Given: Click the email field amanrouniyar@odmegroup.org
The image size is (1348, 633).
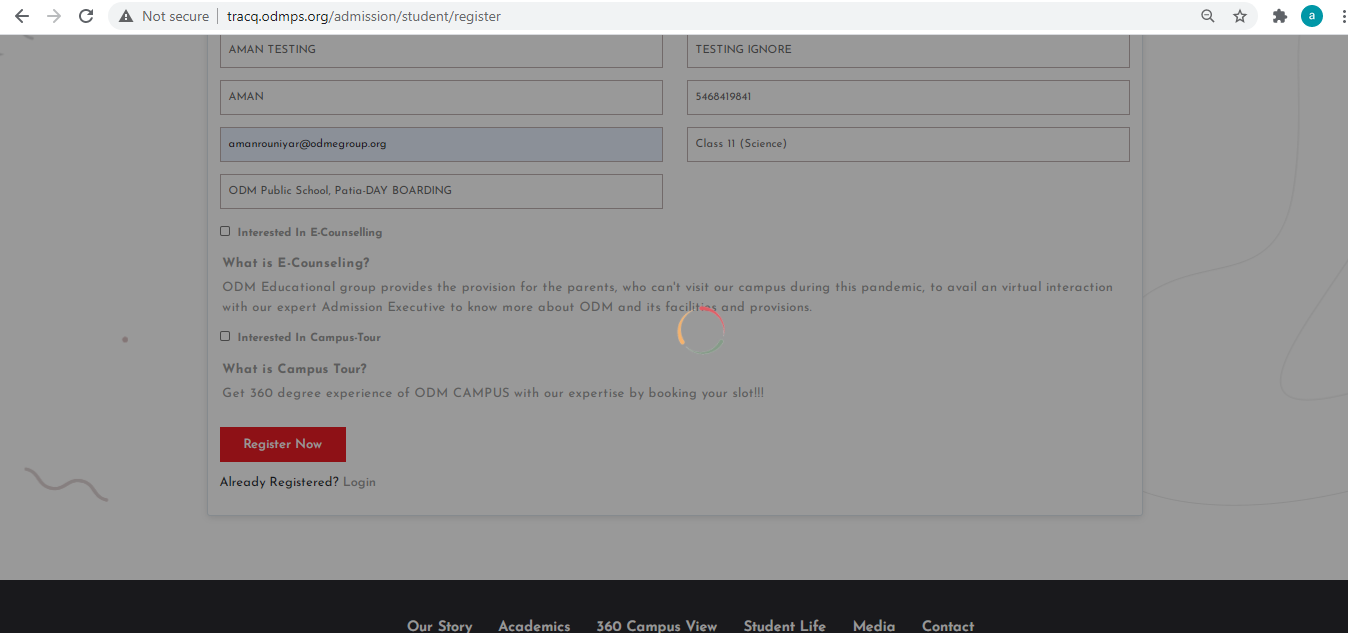Looking at the screenshot, I should pyautogui.click(x=441, y=144).
